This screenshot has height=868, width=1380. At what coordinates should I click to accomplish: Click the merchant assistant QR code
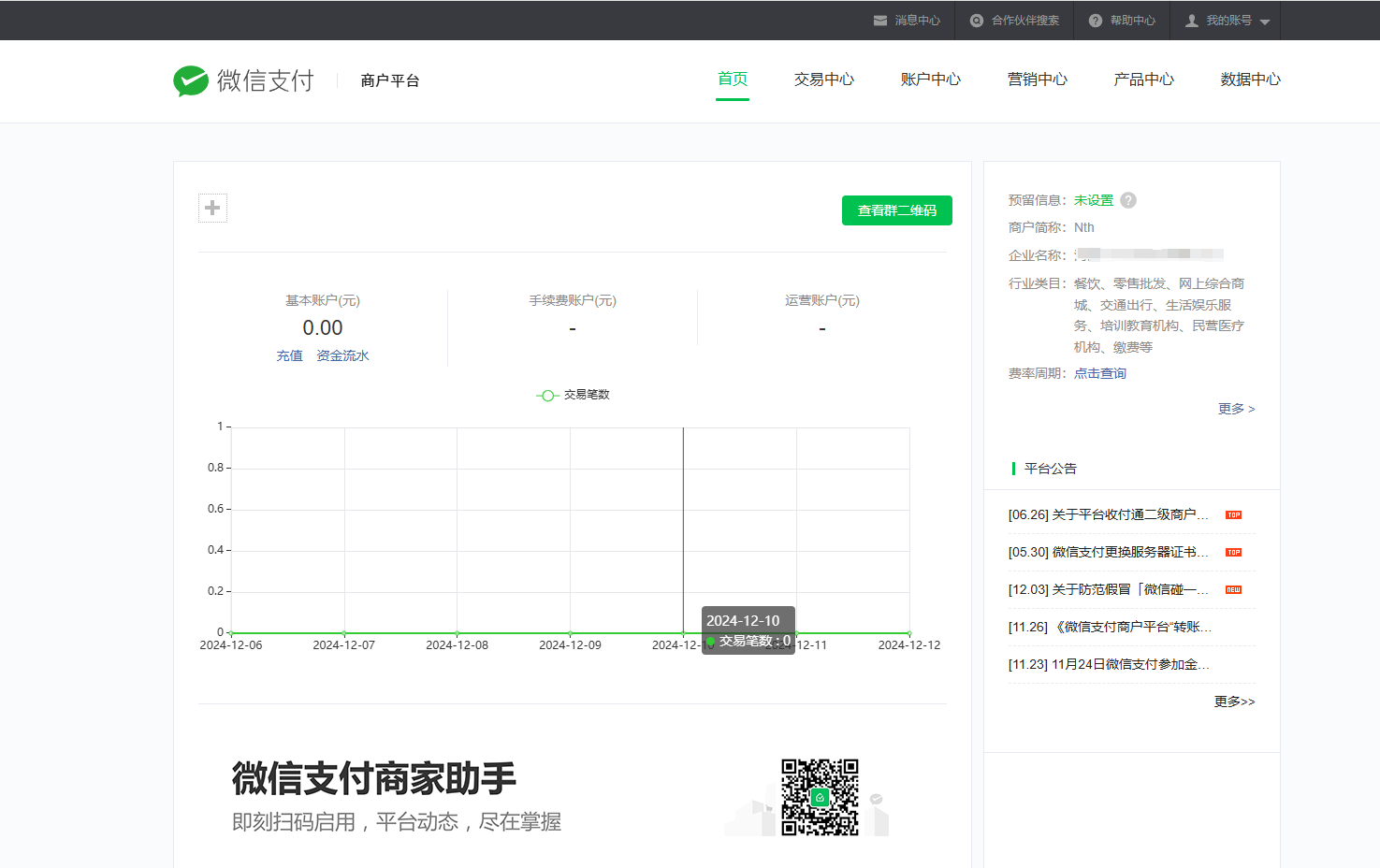point(821,797)
